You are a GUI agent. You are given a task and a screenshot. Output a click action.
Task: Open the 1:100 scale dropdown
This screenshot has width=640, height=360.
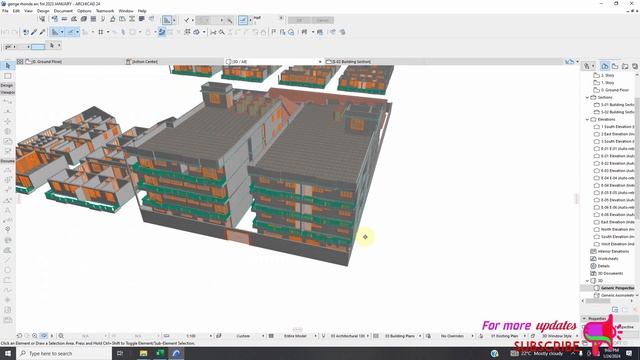click(211, 336)
